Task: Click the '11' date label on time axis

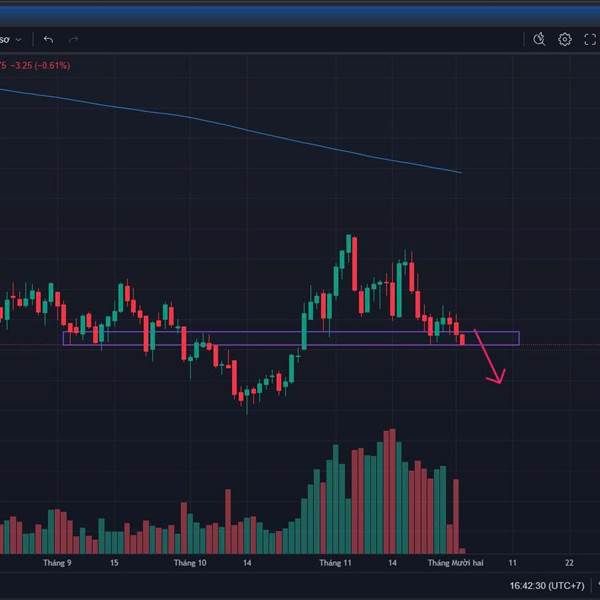Action: pos(512,563)
